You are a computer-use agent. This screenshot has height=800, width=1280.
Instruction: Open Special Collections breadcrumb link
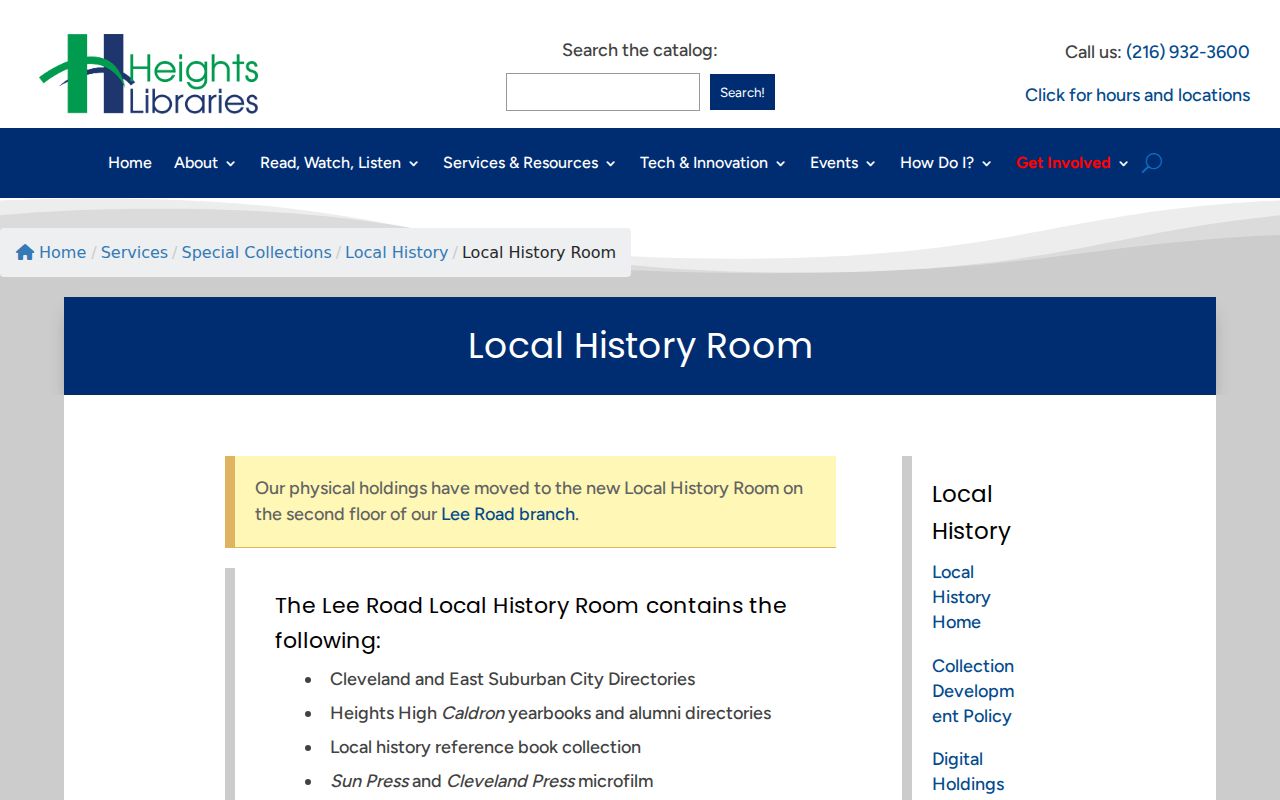pos(256,252)
